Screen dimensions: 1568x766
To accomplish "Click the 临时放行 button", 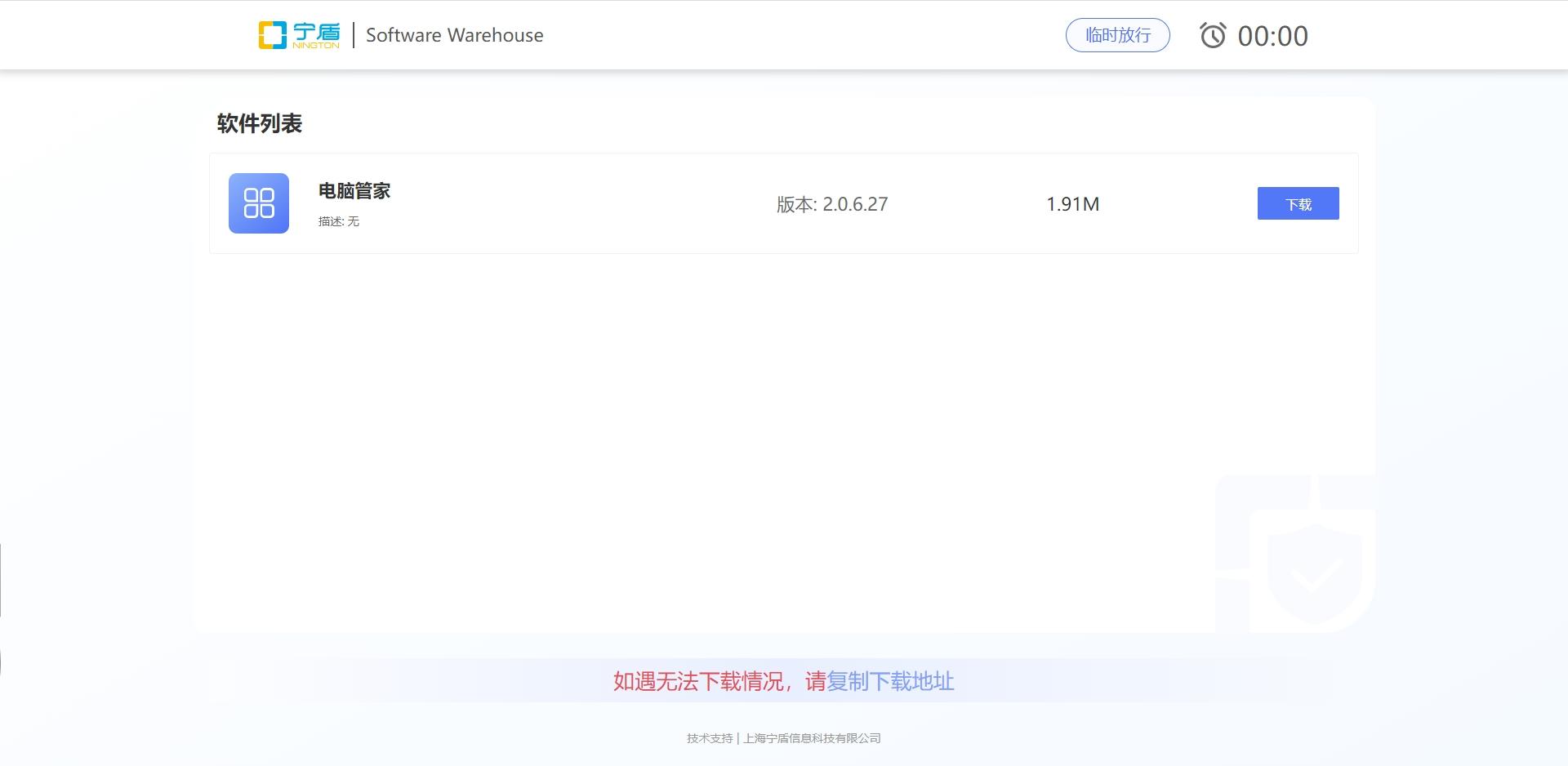I will click(1117, 35).
